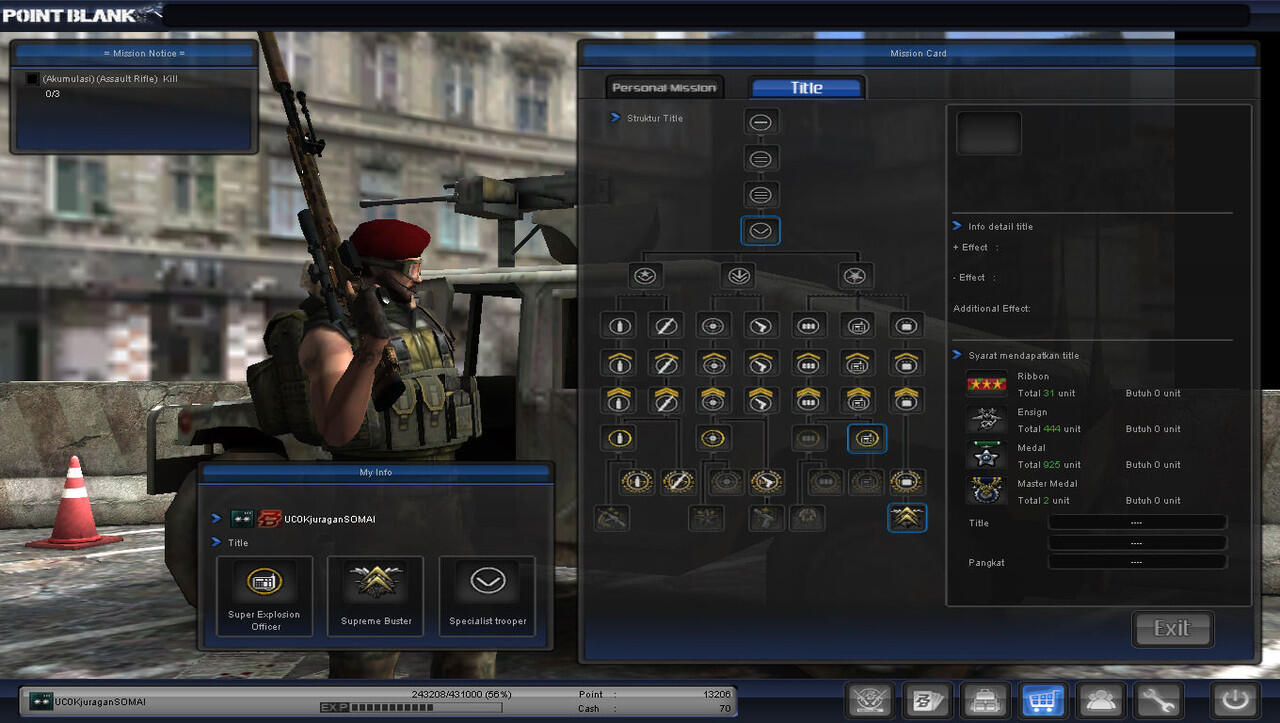Select the single-chevron knife title icon
This screenshot has width=1280, height=723.
pos(665,363)
